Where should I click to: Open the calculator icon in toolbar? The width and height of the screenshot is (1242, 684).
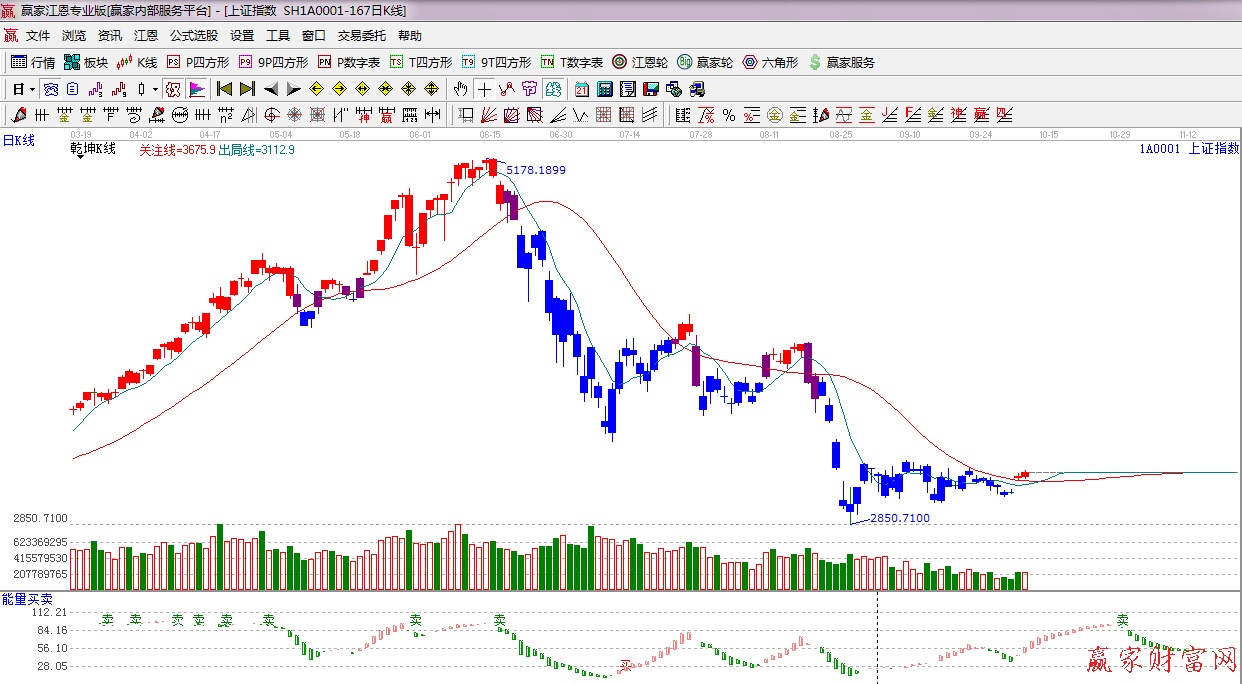pos(604,89)
